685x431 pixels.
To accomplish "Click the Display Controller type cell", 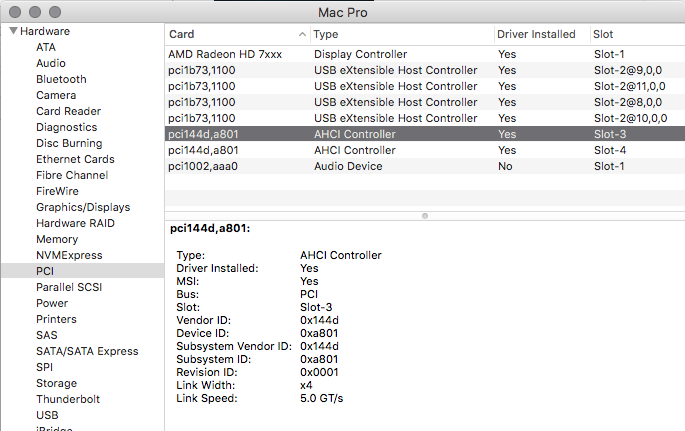I will 360,54.
